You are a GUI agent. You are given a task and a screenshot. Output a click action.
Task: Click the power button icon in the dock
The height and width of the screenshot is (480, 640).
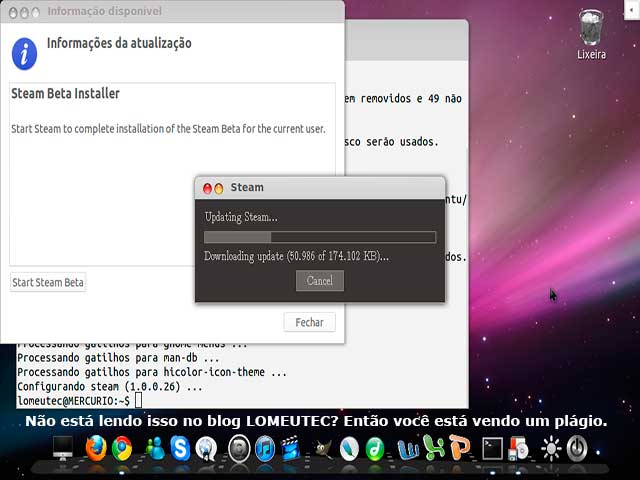click(577, 449)
